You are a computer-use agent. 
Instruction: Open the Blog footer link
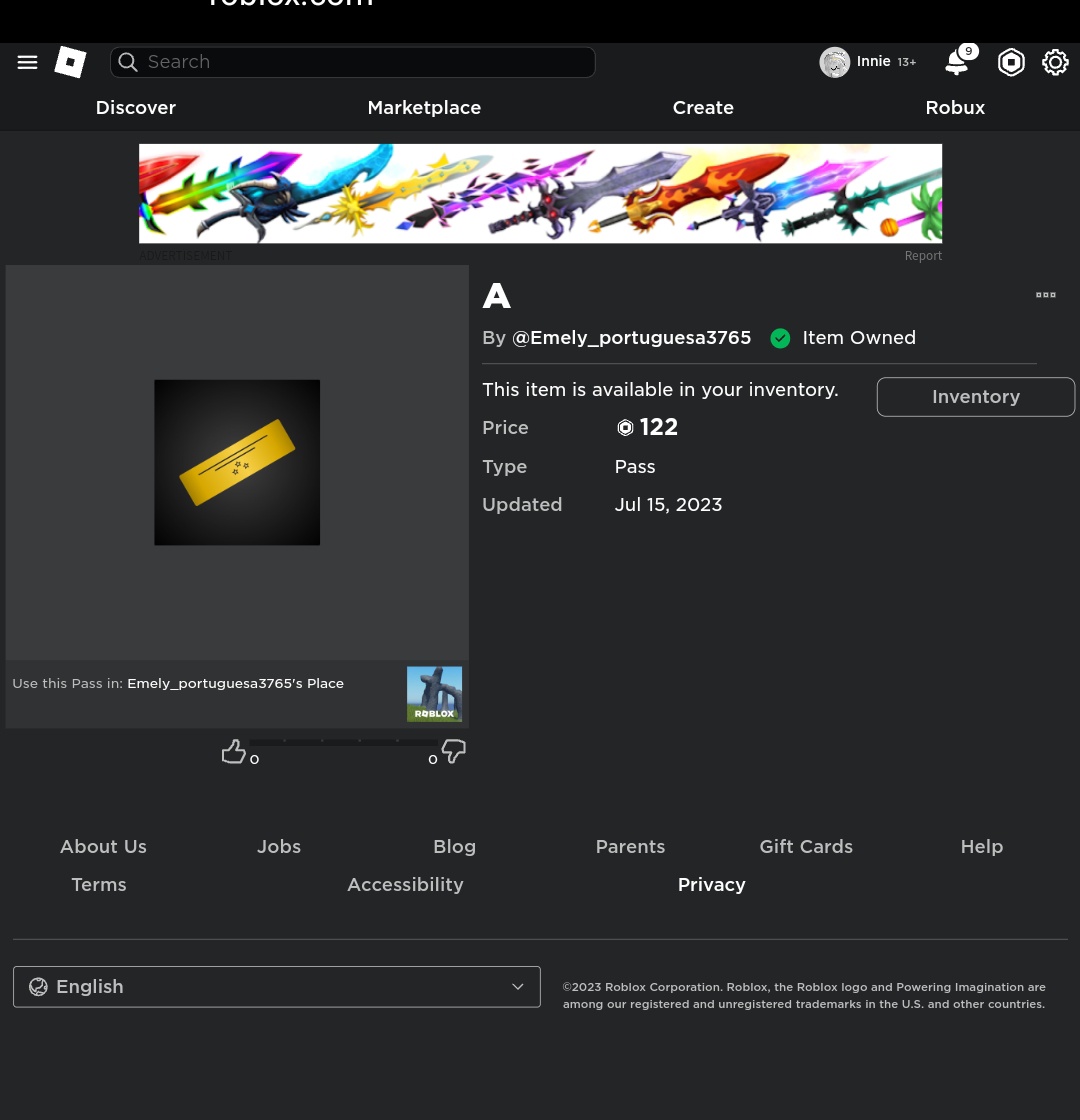pyautogui.click(x=454, y=846)
